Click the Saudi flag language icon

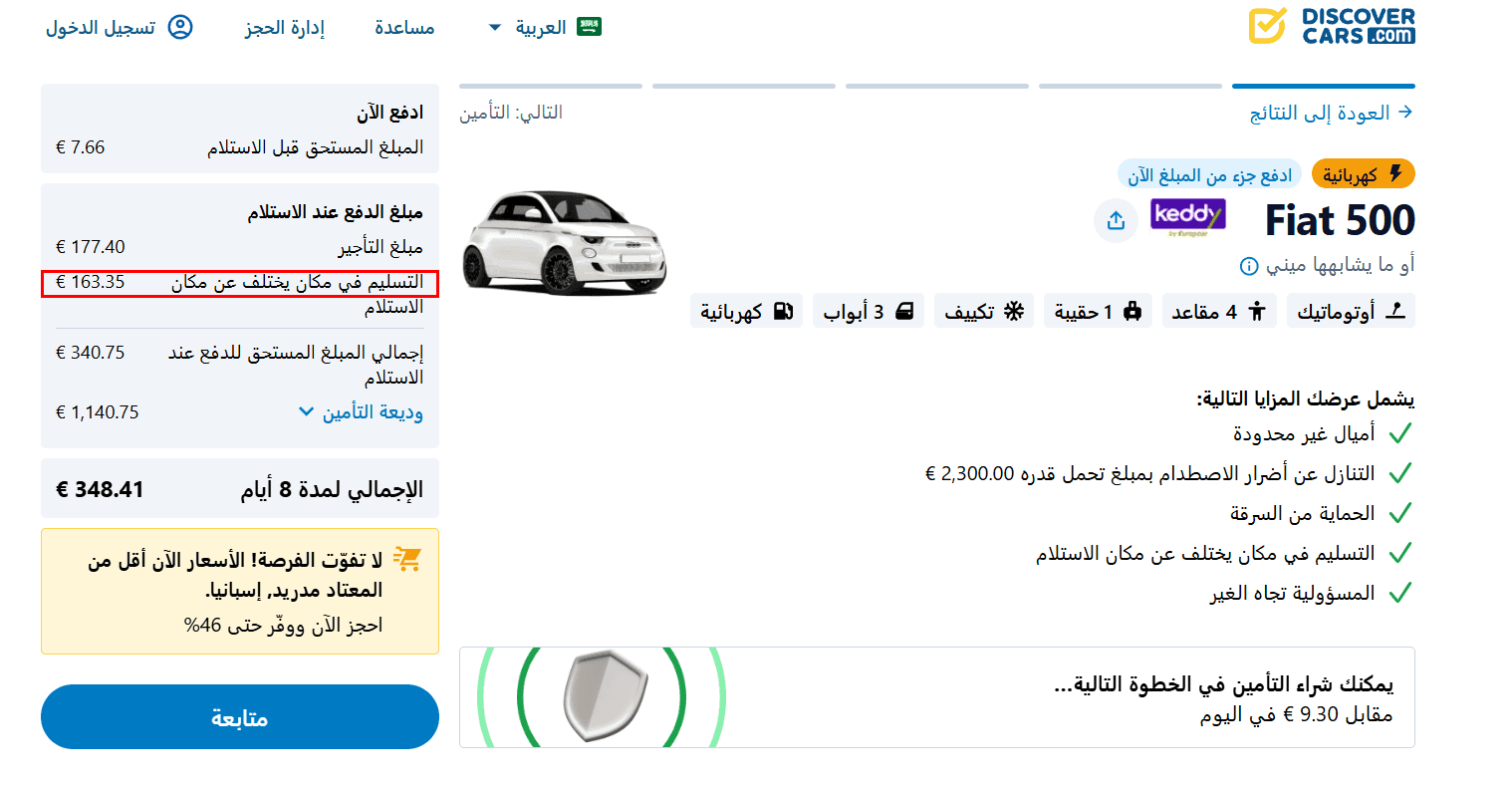590,27
